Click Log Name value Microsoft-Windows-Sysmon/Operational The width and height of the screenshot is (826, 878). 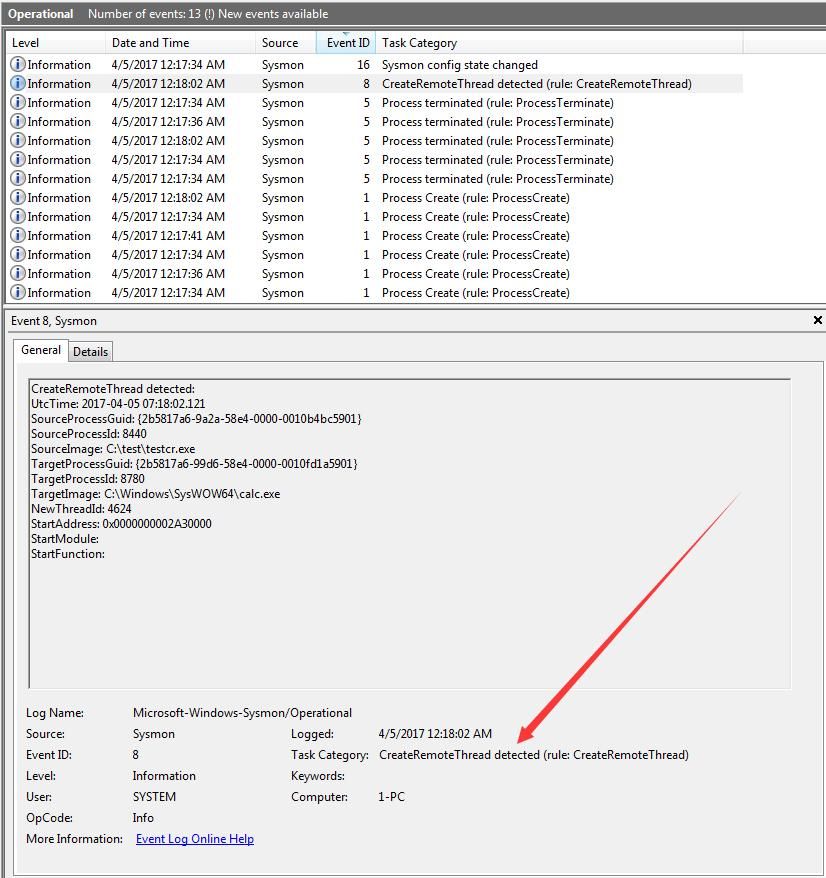click(242, 713)
